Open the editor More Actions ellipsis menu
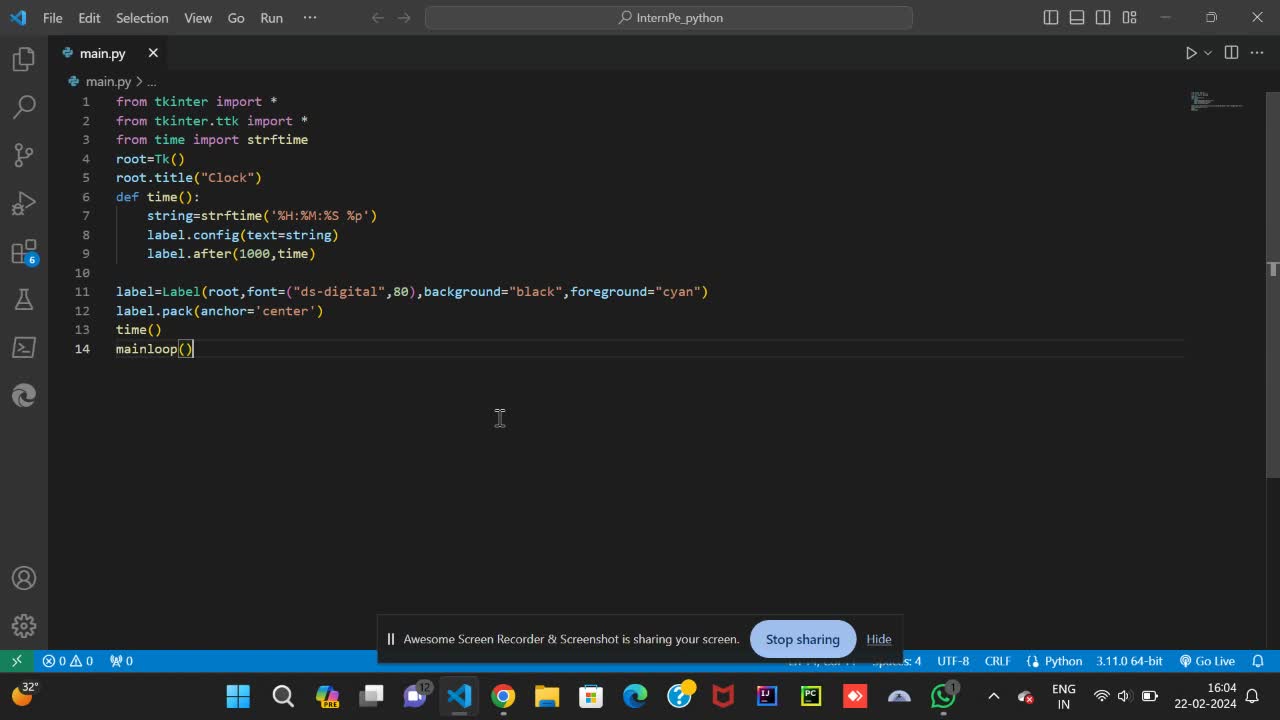This screenshot has height=720, width=1280. click(x=1256, y=53)
